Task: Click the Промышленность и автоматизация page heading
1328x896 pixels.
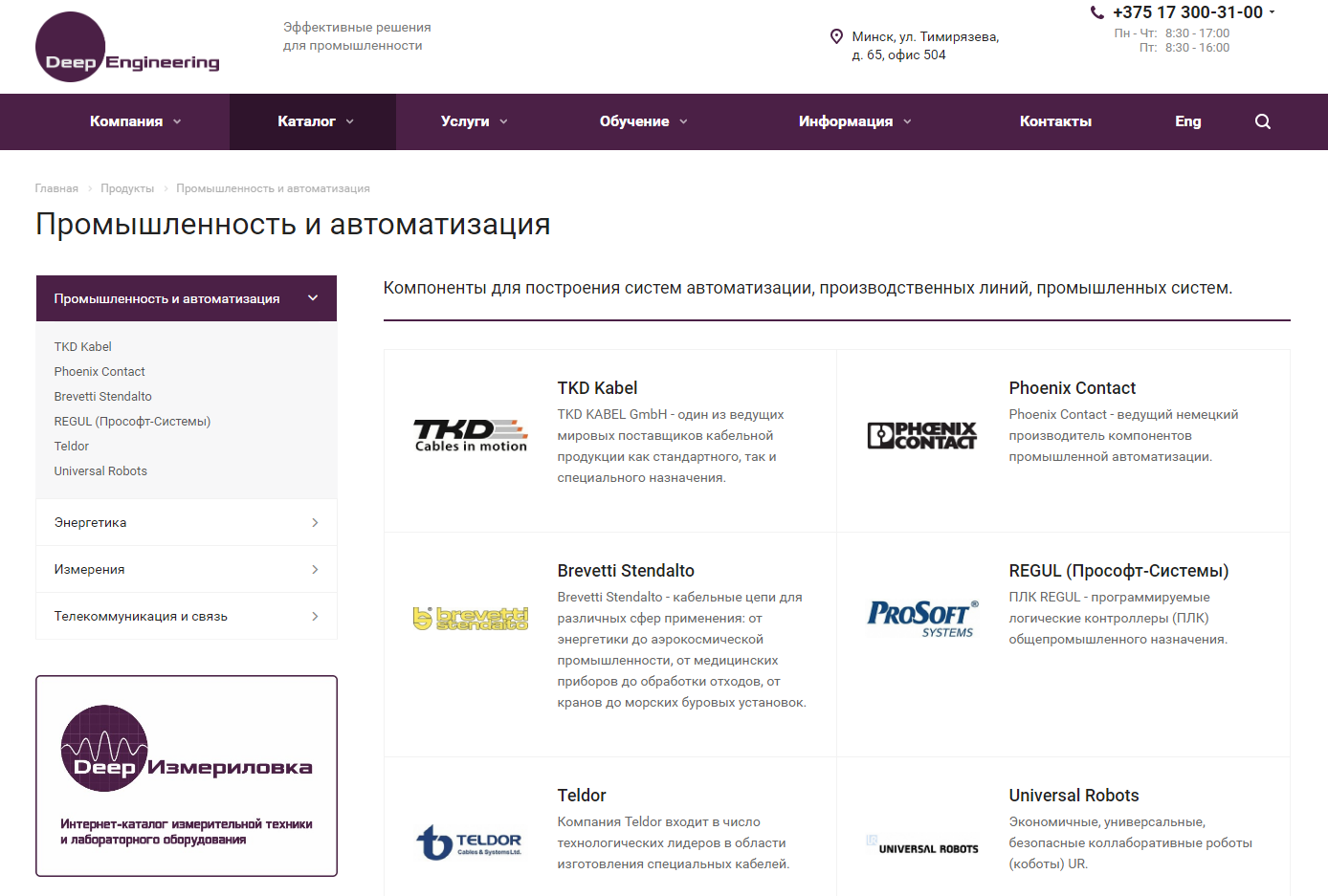Action: [x=293, y=224]
